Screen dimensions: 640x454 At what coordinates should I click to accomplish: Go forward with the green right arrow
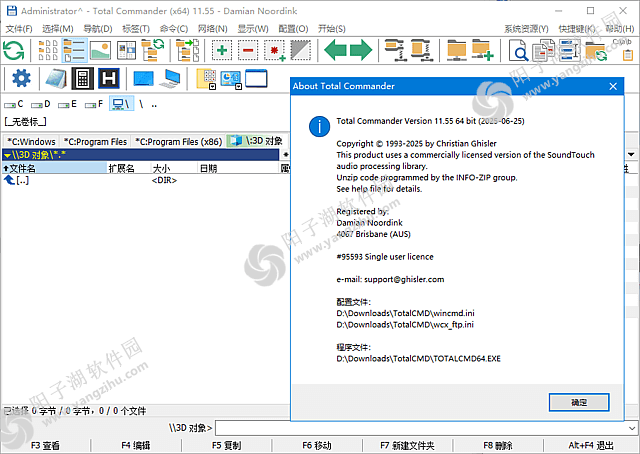click(x=361, y=50)
